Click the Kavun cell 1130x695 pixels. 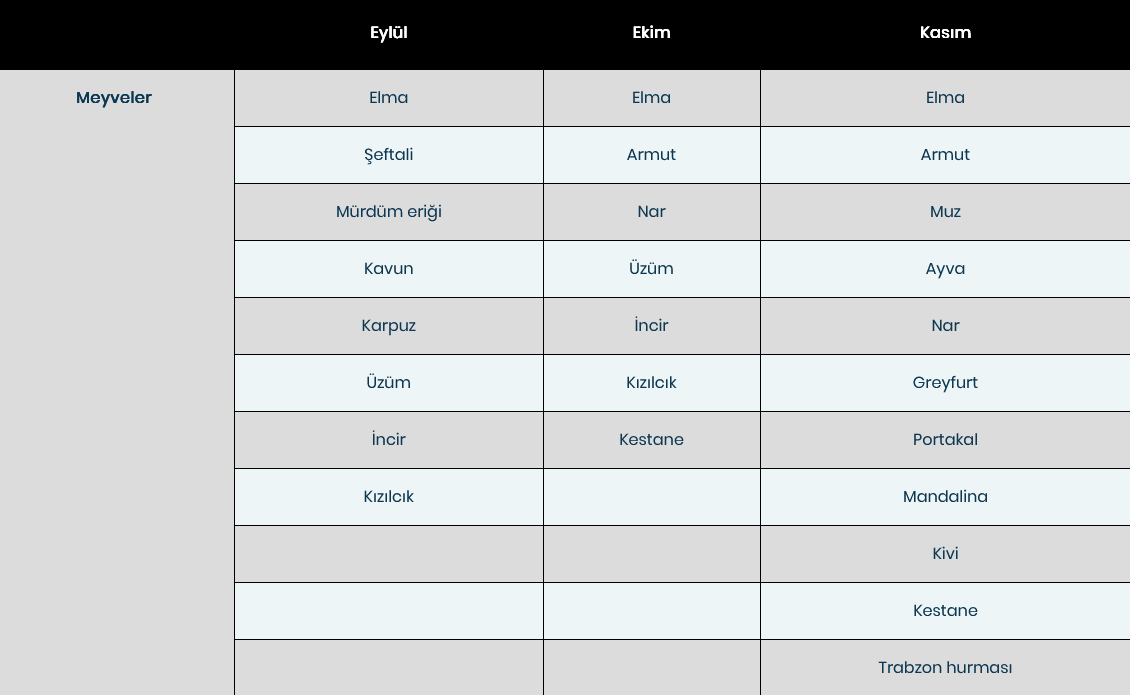coord(388,269)
